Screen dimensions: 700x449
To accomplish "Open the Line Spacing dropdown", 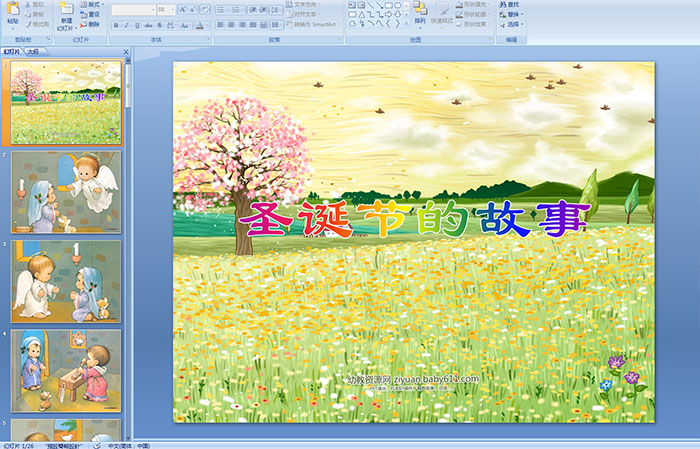I will 277,10.
